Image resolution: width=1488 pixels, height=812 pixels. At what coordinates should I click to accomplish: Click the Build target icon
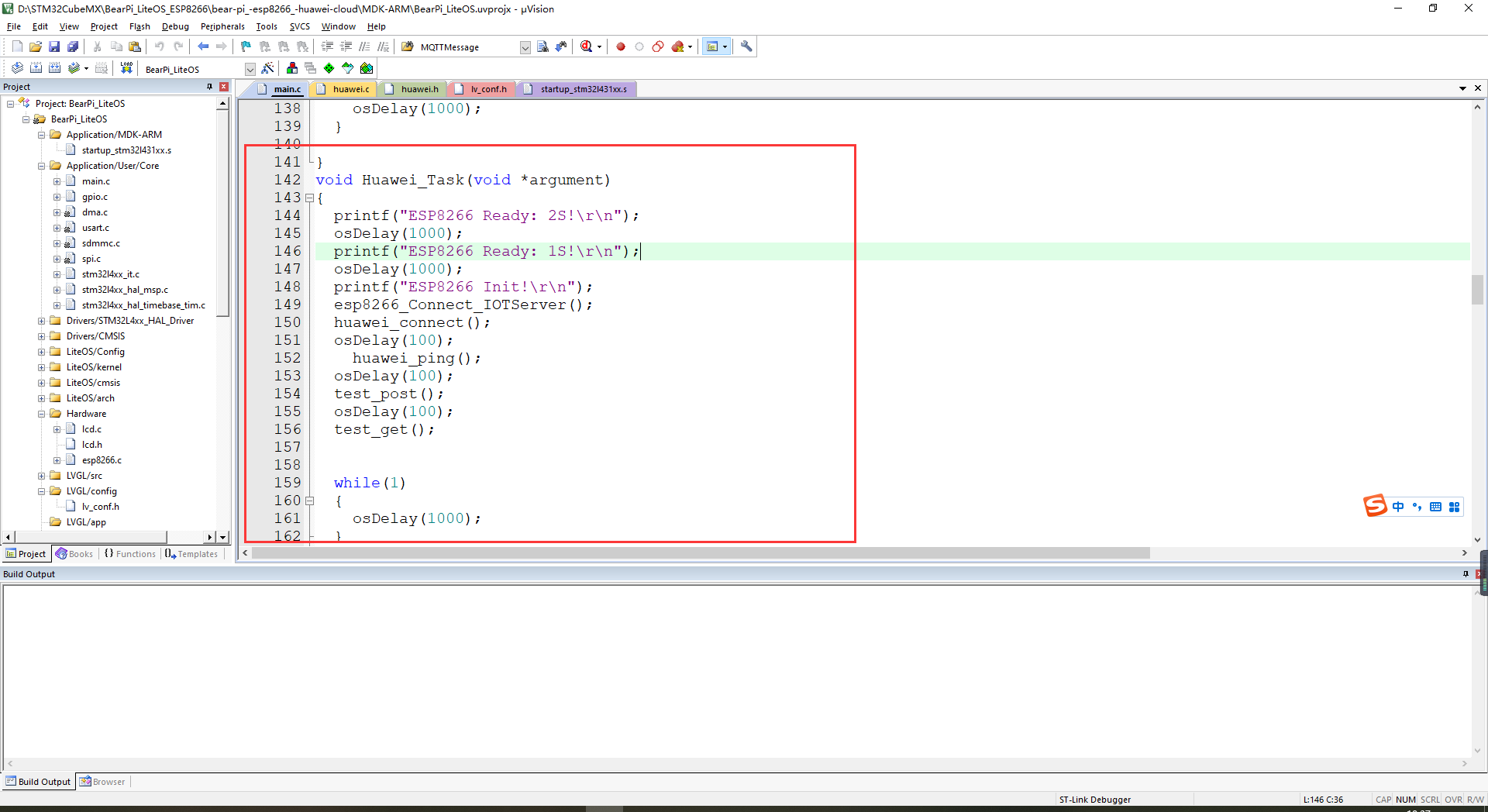[x=36, y=68]
